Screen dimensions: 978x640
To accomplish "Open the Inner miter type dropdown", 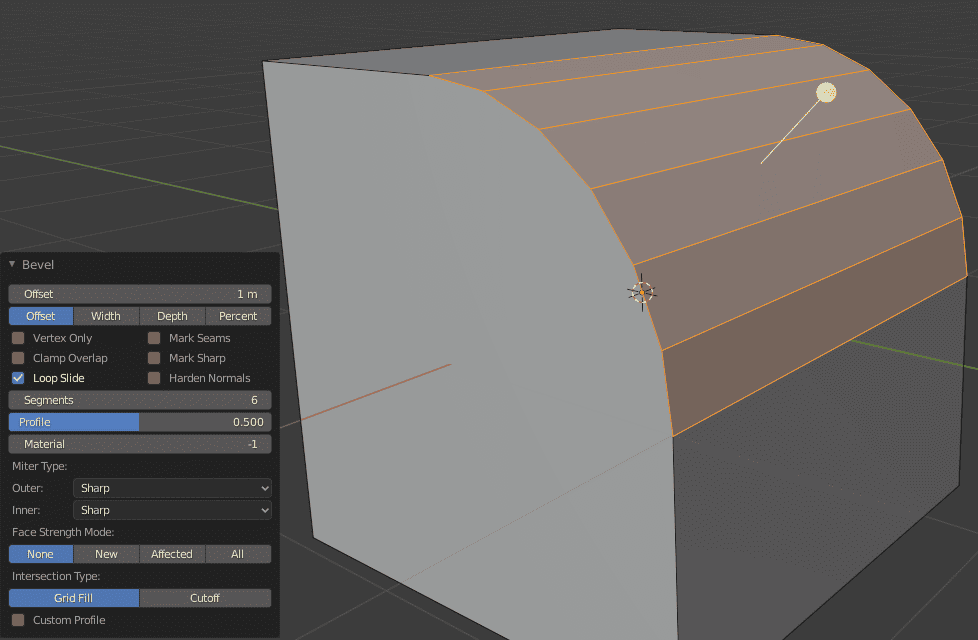I will (x=172, y=510).
